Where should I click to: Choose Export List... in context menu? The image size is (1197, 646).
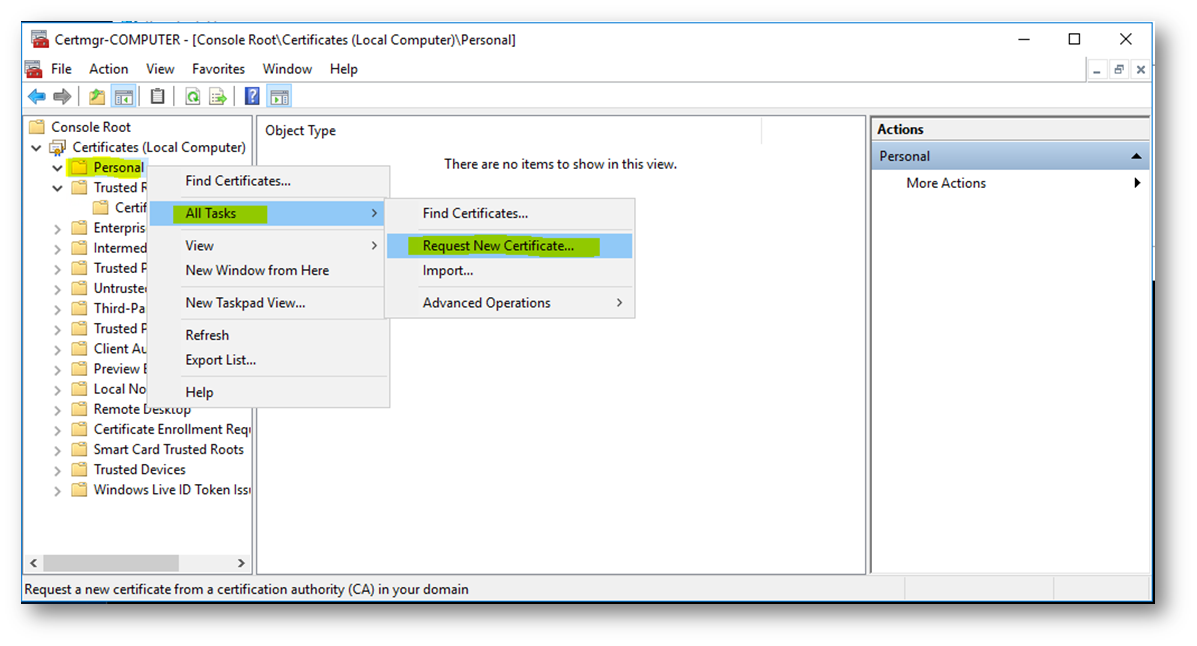click(x=268, y=360)
